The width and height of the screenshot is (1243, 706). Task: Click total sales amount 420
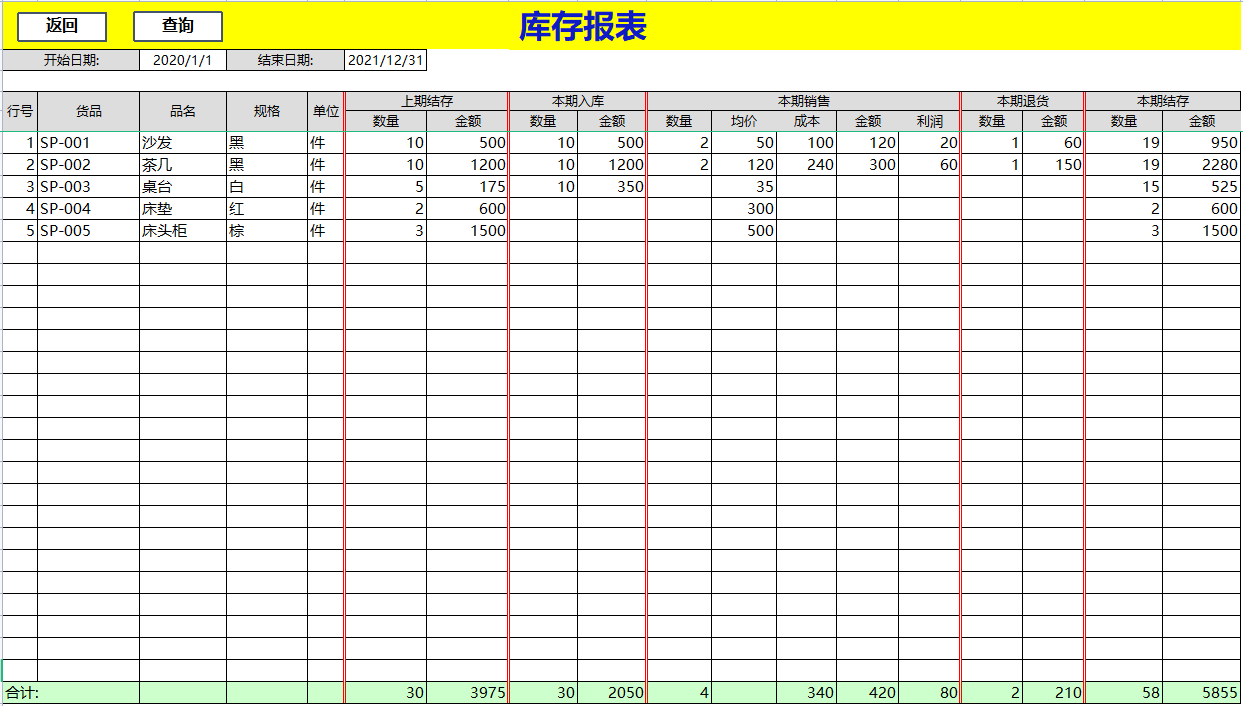867,692
